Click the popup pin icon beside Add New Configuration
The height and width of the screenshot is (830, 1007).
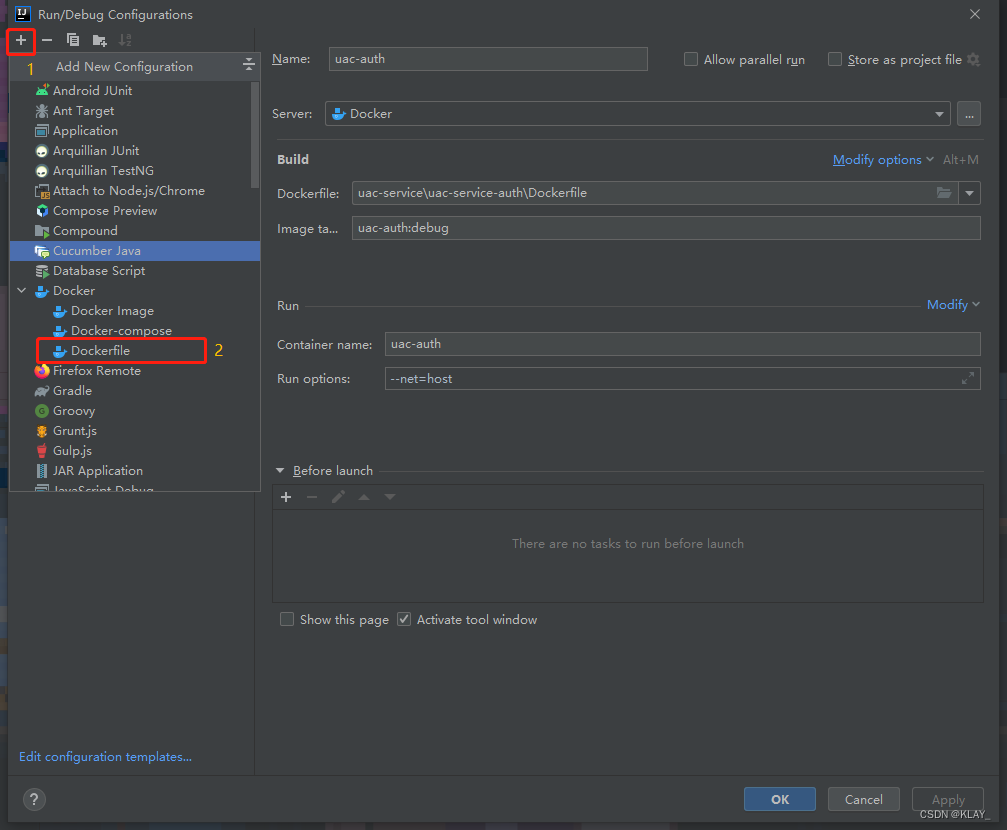(x=249, y=64)
